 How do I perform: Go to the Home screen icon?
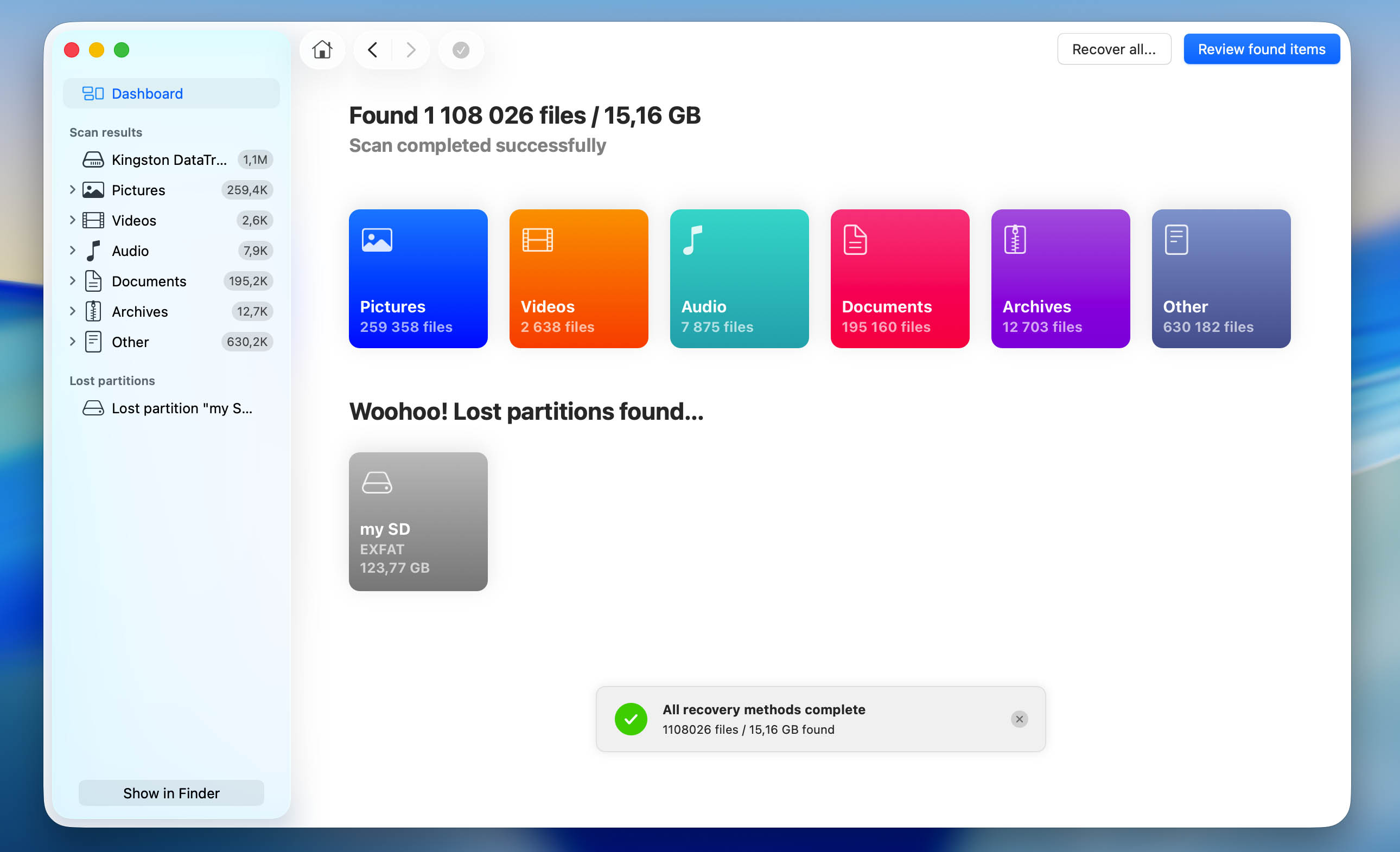click(x=322, y=50)
